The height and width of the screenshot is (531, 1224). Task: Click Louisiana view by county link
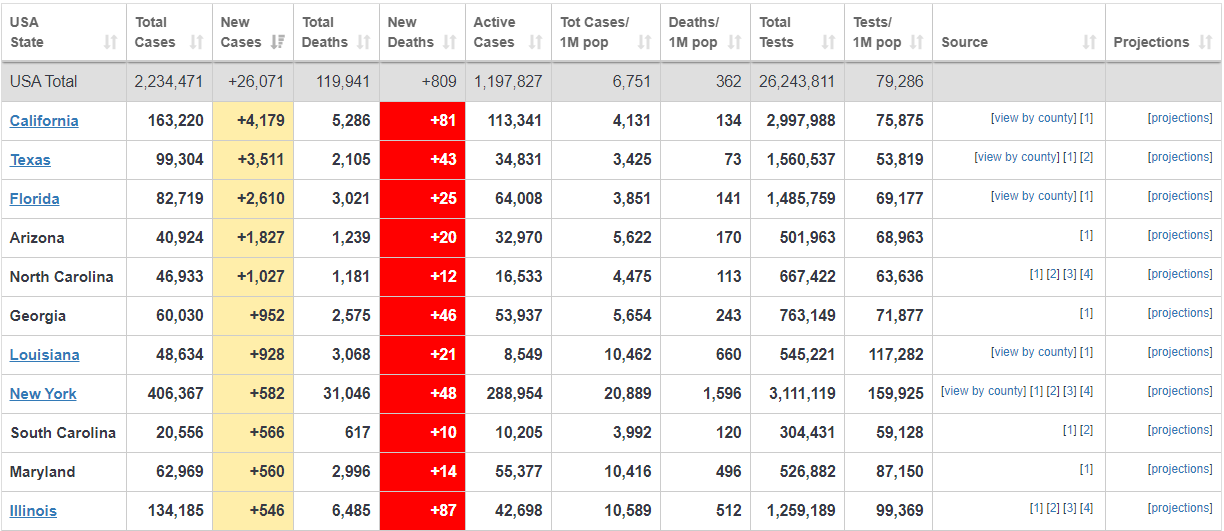tap(1034, 352)
